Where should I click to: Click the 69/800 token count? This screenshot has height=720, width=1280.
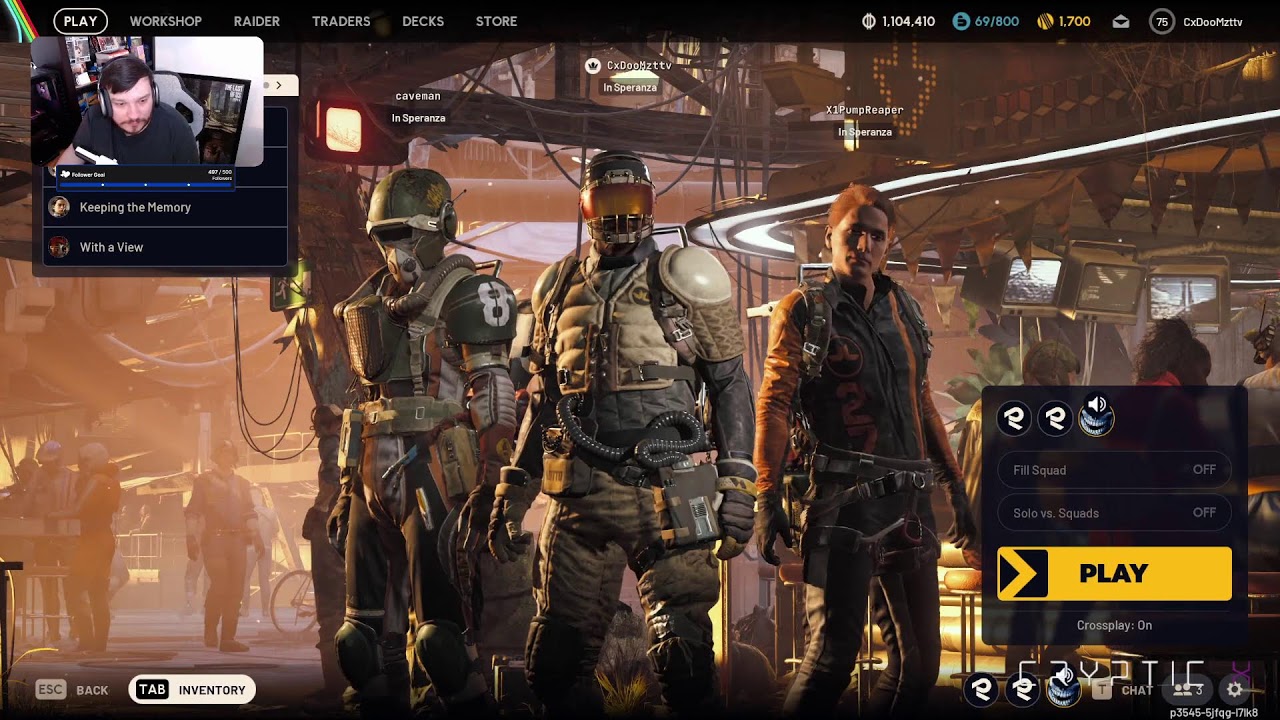pyautogui.click(x=997, y=21)
